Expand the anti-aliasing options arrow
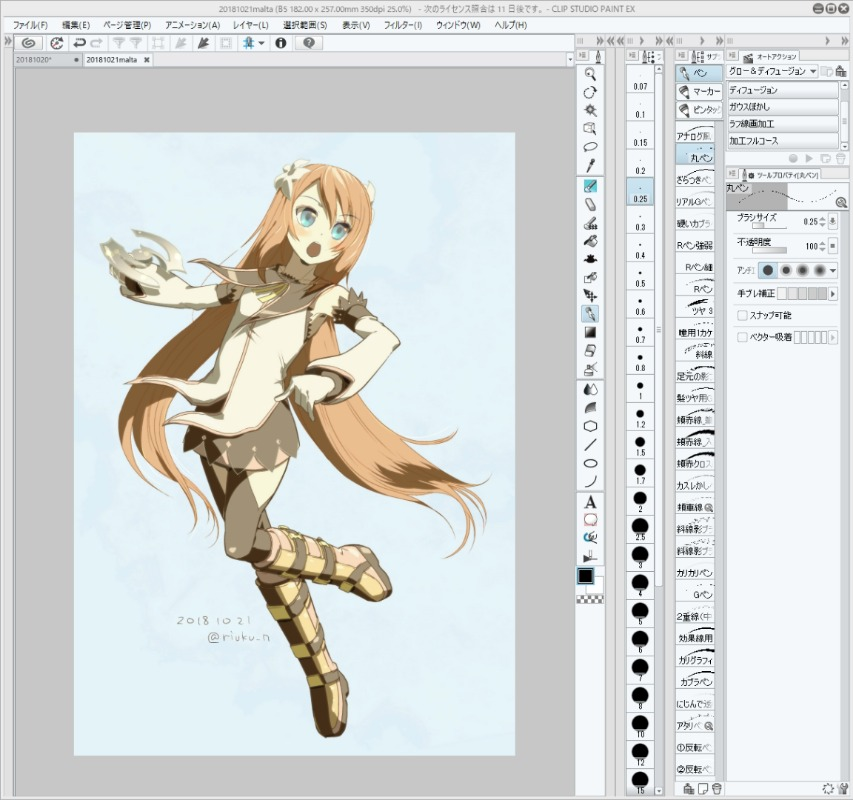This screenshot has width=853, height=800. pos(833,270)
